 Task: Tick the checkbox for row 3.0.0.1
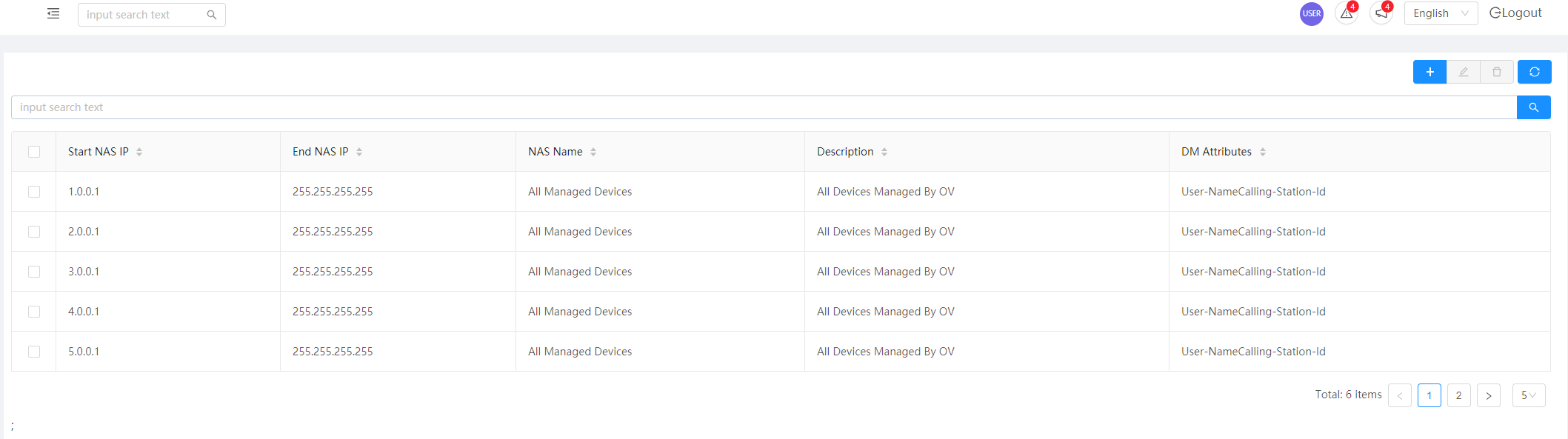point(34,272)
